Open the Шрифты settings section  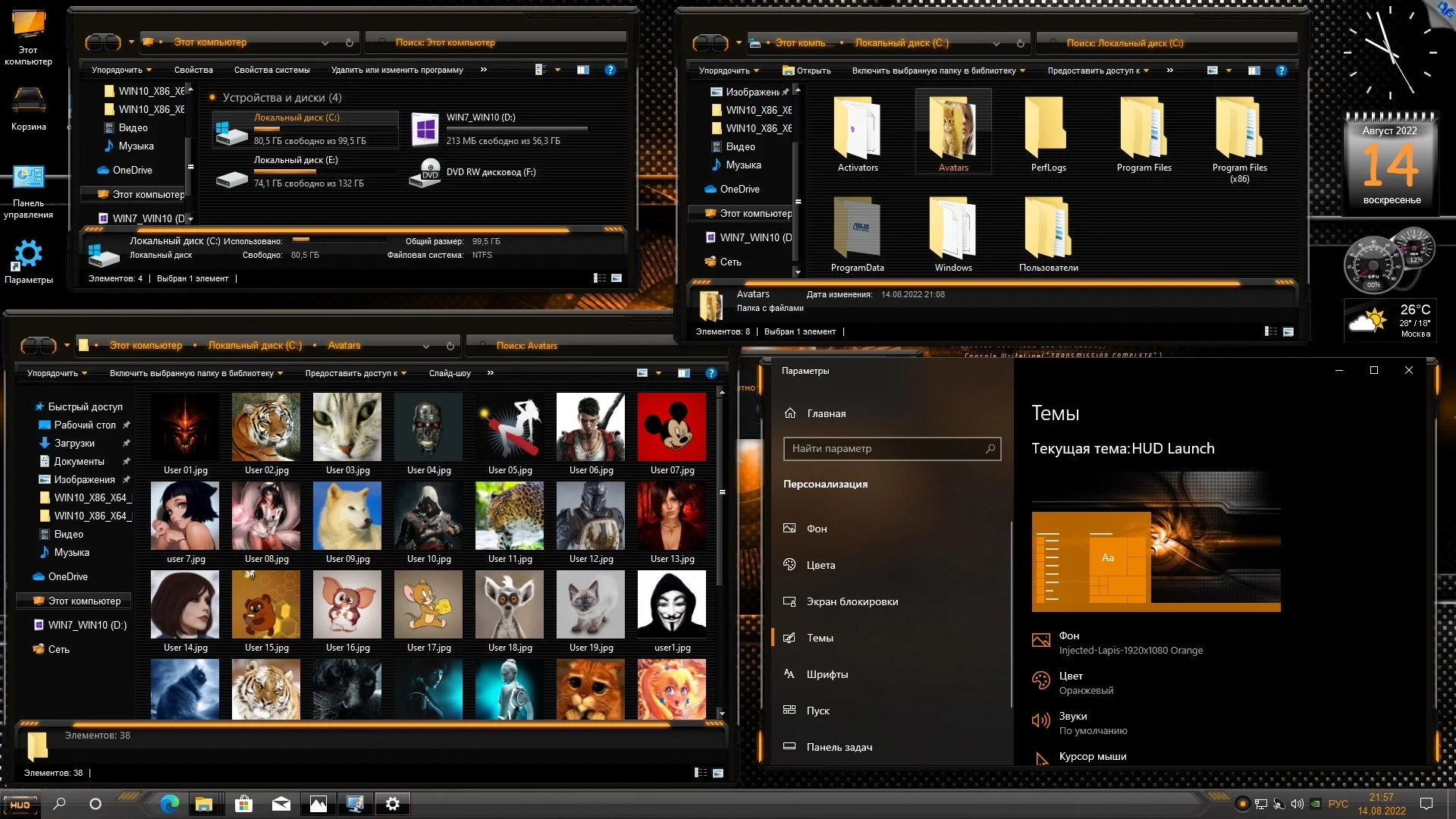[827, 674]
